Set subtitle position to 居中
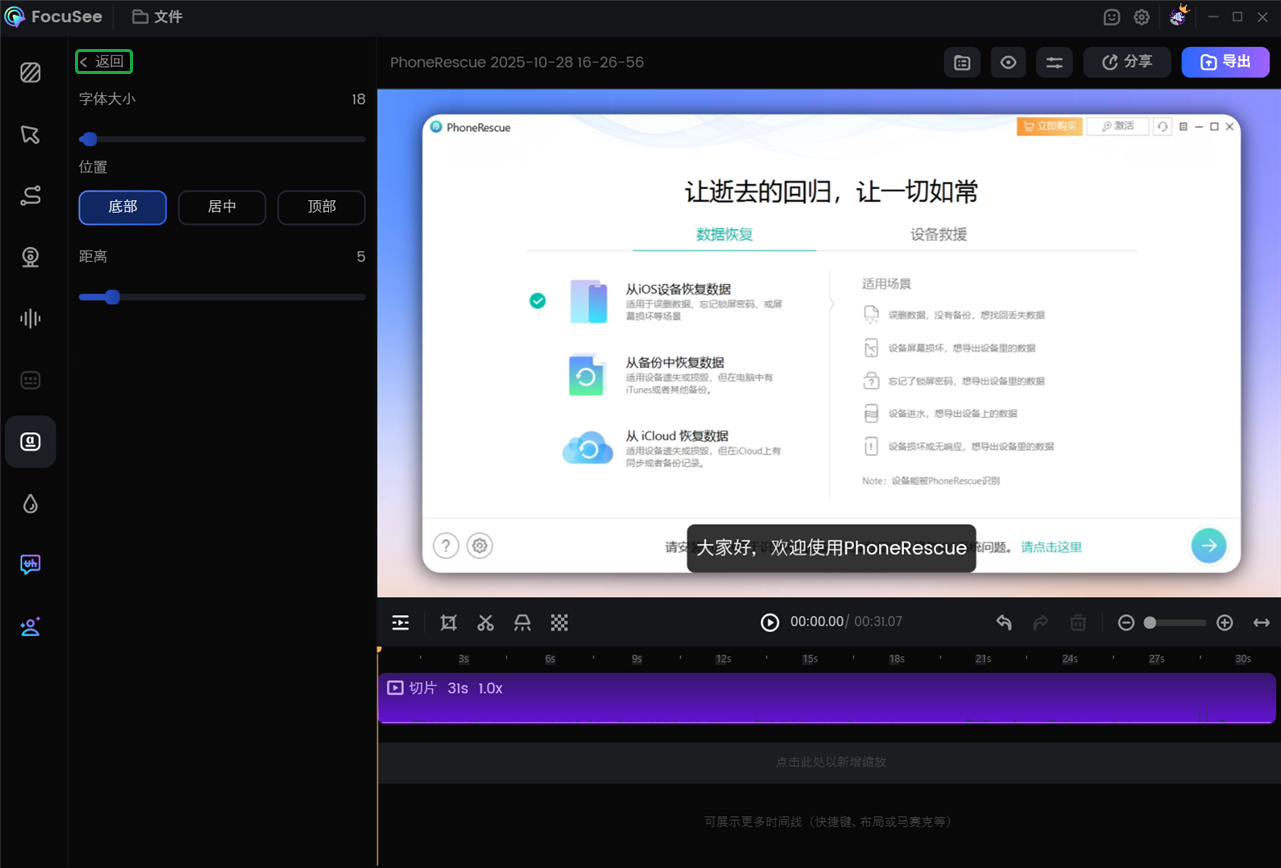The height and width of the screenshot is (868, 1281). (222, 207)
